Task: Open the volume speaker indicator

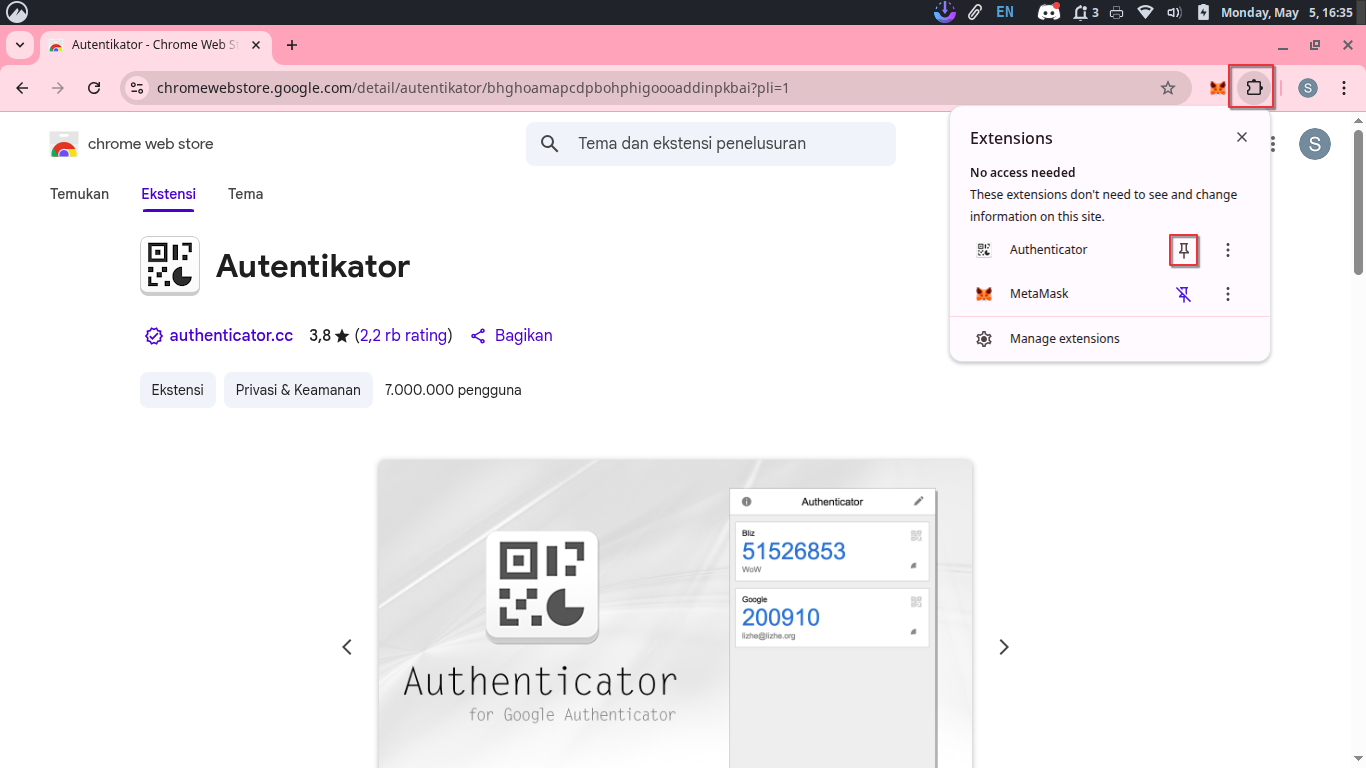Action: tap(1174, 12)
